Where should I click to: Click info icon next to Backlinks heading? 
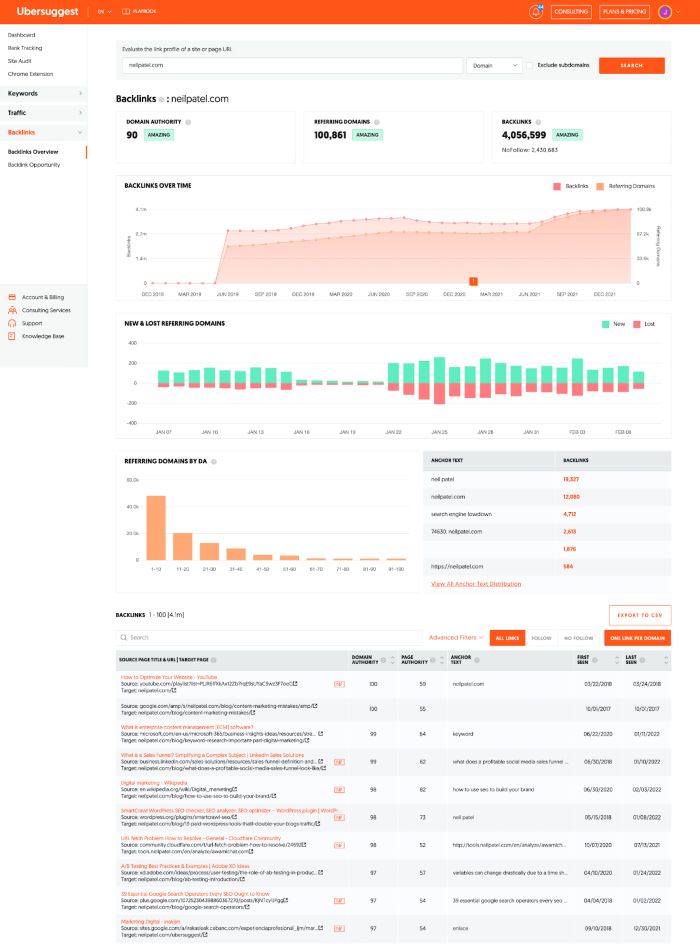[161, 99]
